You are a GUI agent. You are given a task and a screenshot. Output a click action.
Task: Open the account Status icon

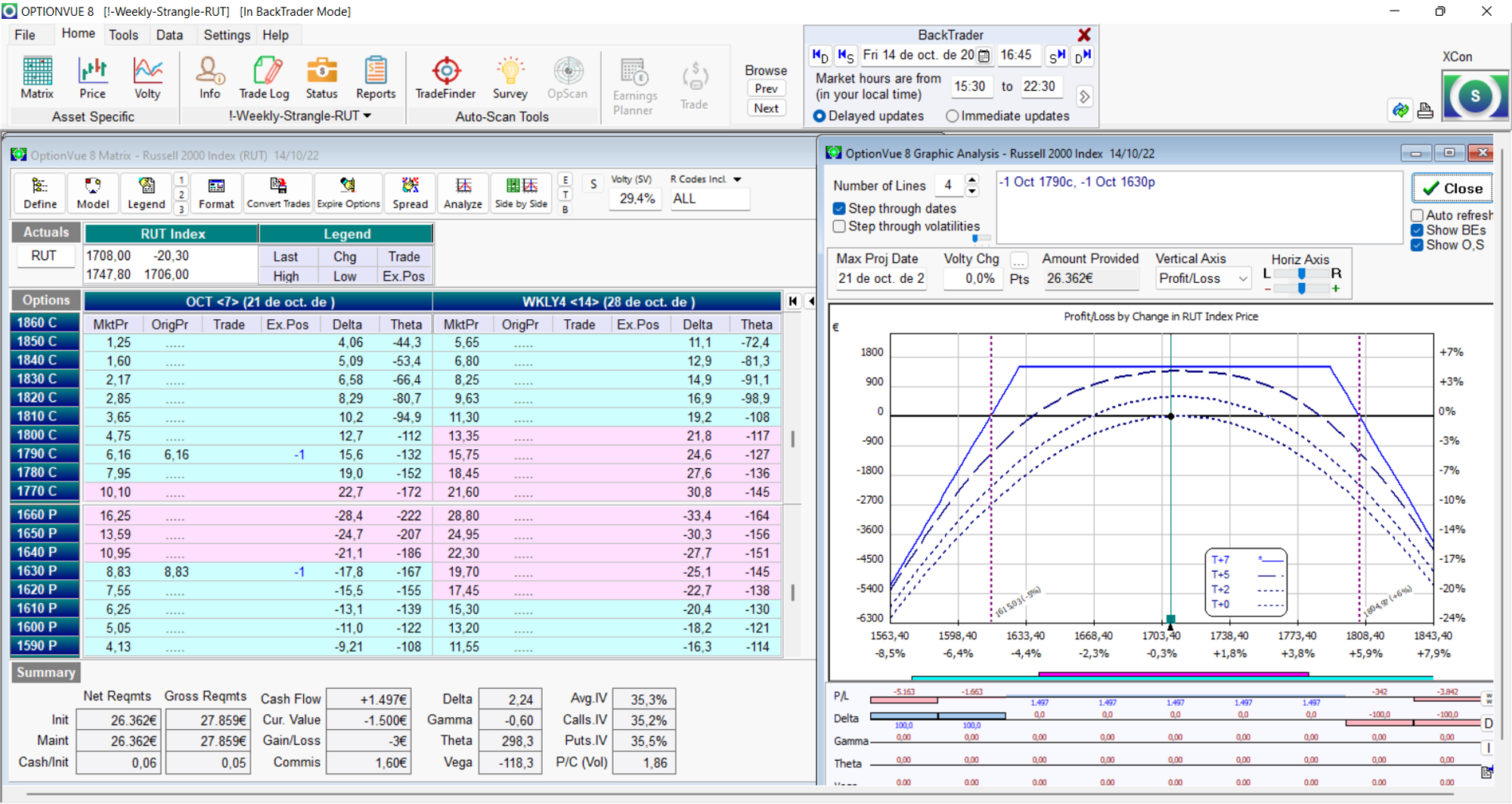321,78
